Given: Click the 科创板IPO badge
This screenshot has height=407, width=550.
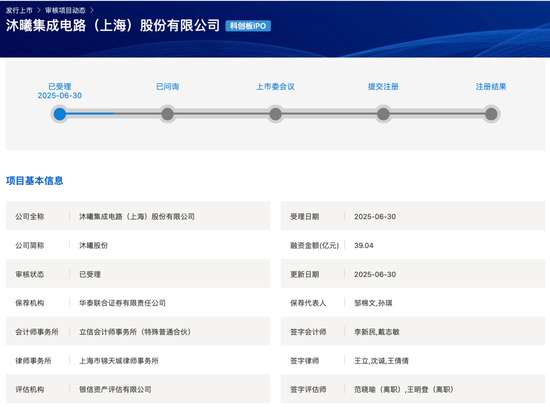Looking at the screenshot, I should click(x=248, y=26).
